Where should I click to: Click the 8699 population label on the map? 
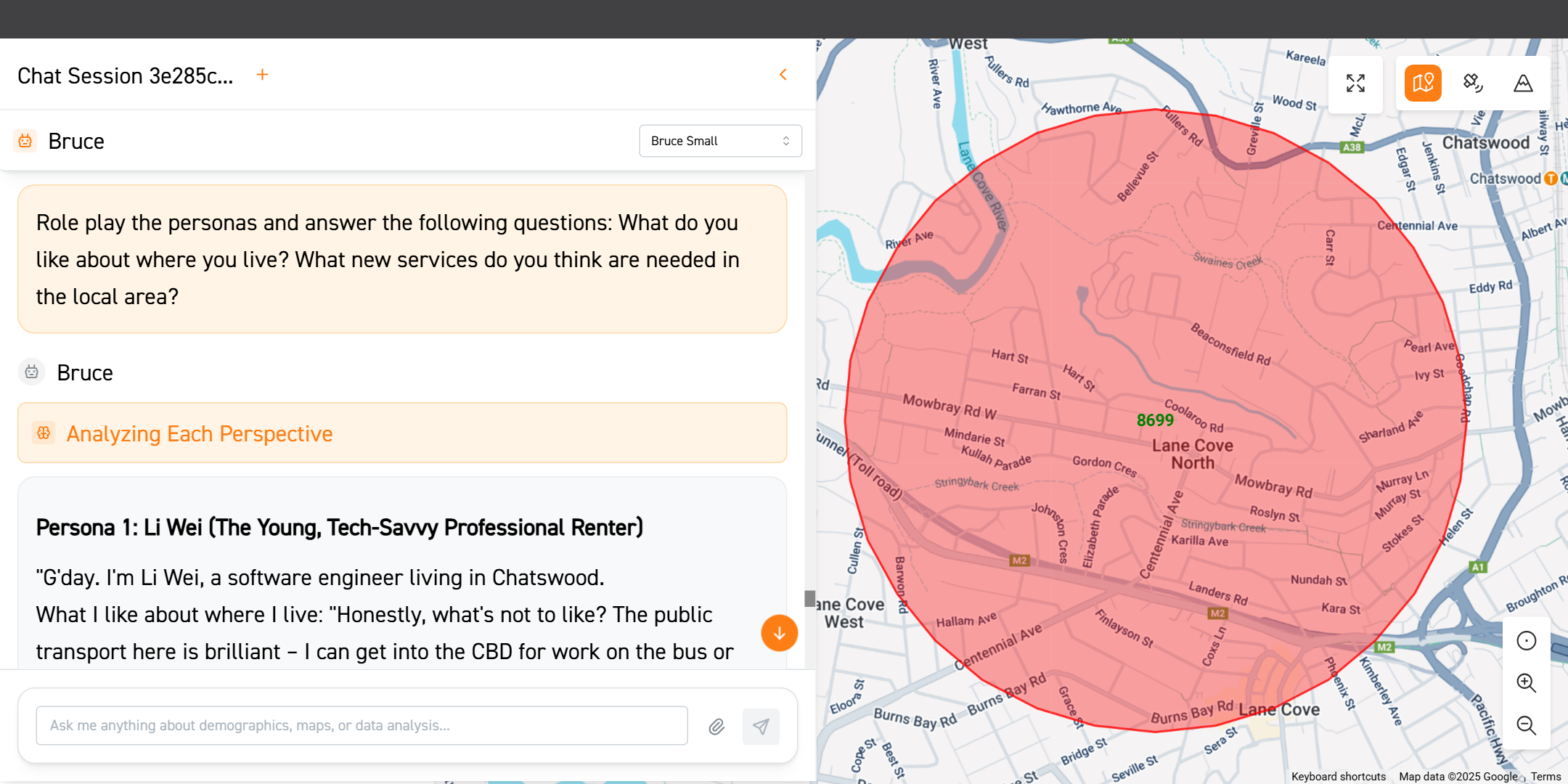point(1154,420)
